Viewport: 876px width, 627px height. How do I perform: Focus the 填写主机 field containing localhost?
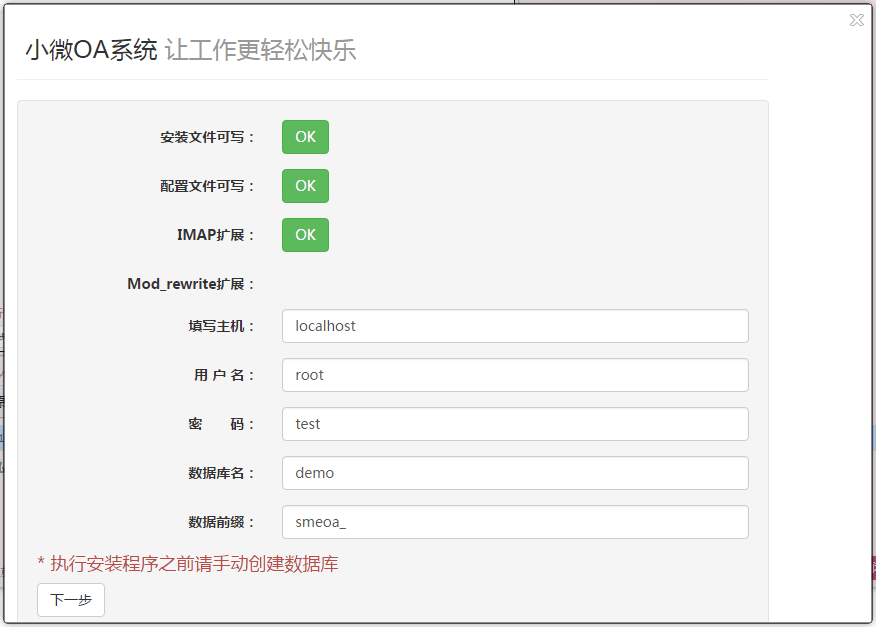(x=515, y=326)
